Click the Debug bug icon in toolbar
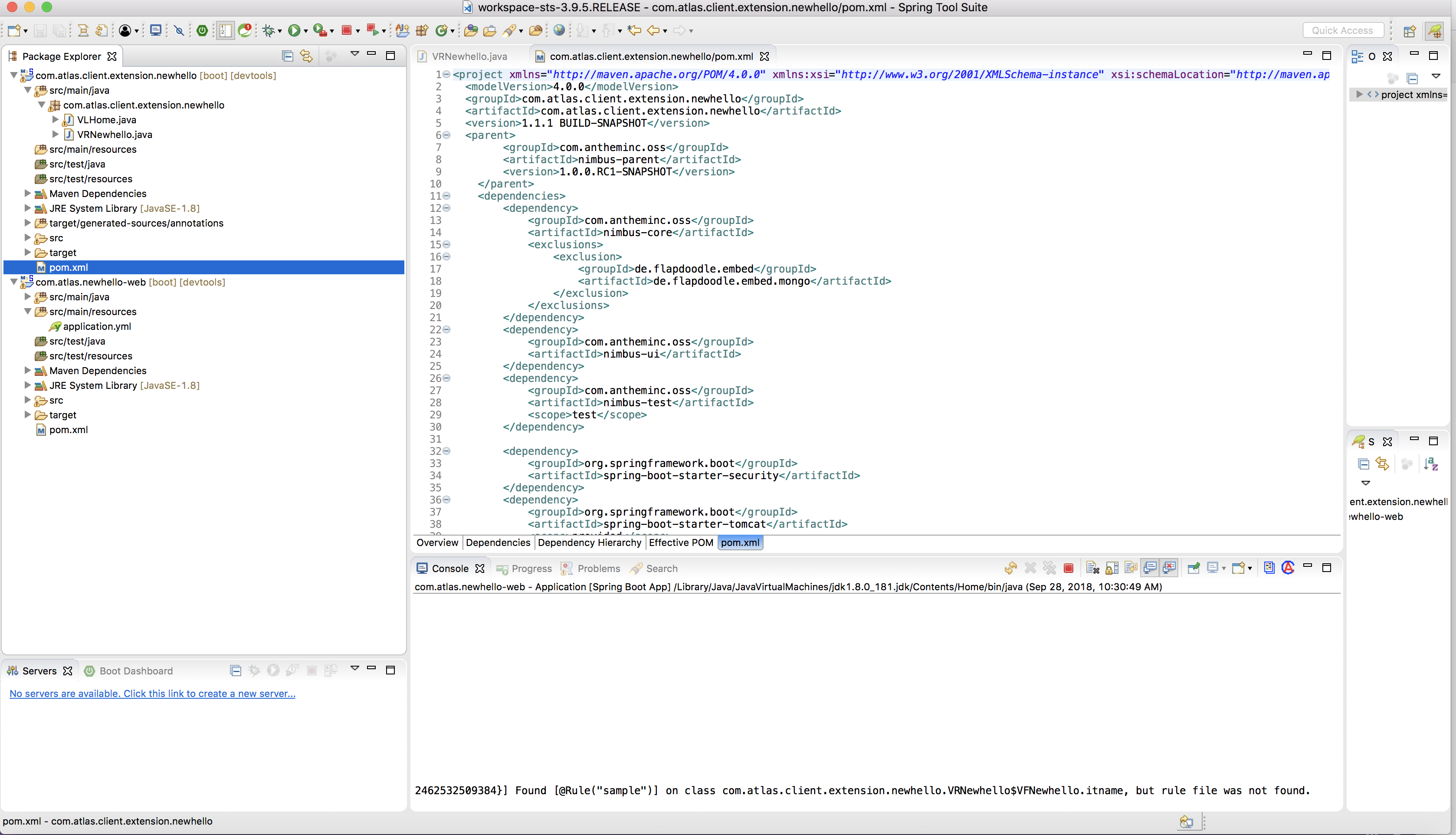Screen dimensions: 1456x835 268,30
